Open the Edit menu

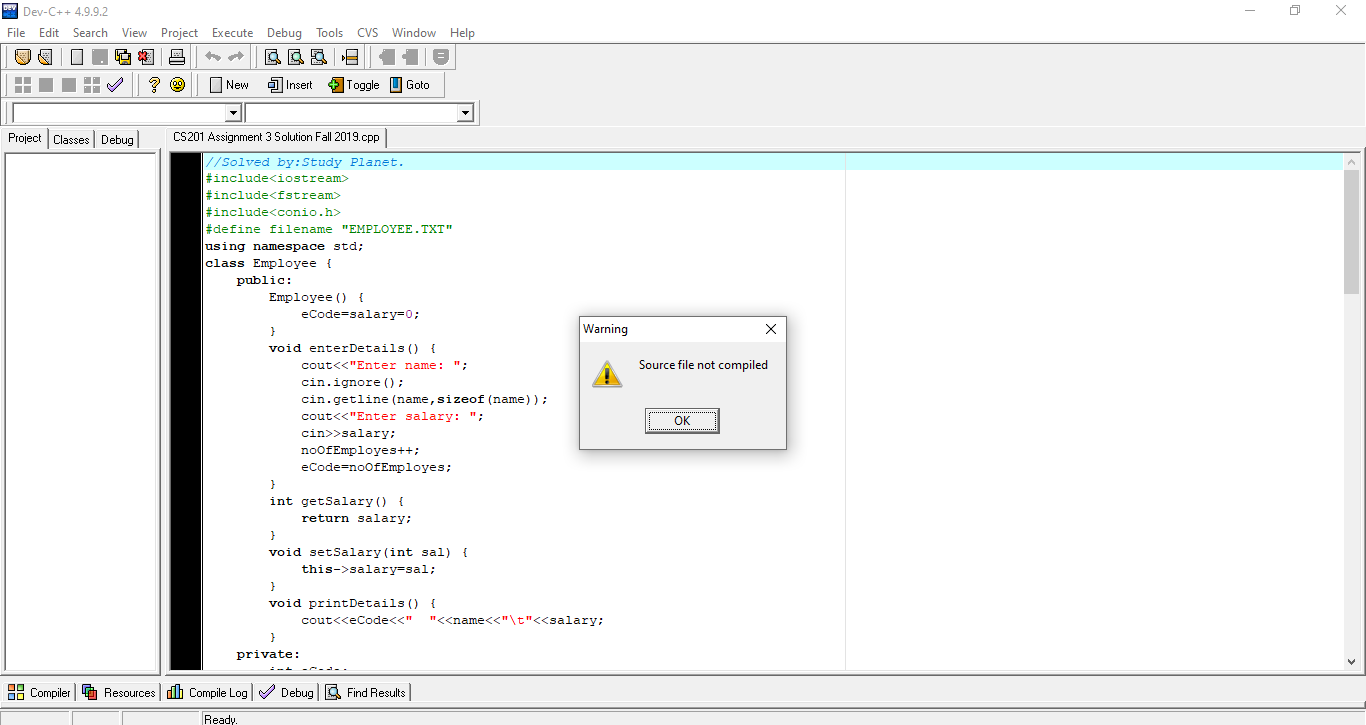[49, 33]
